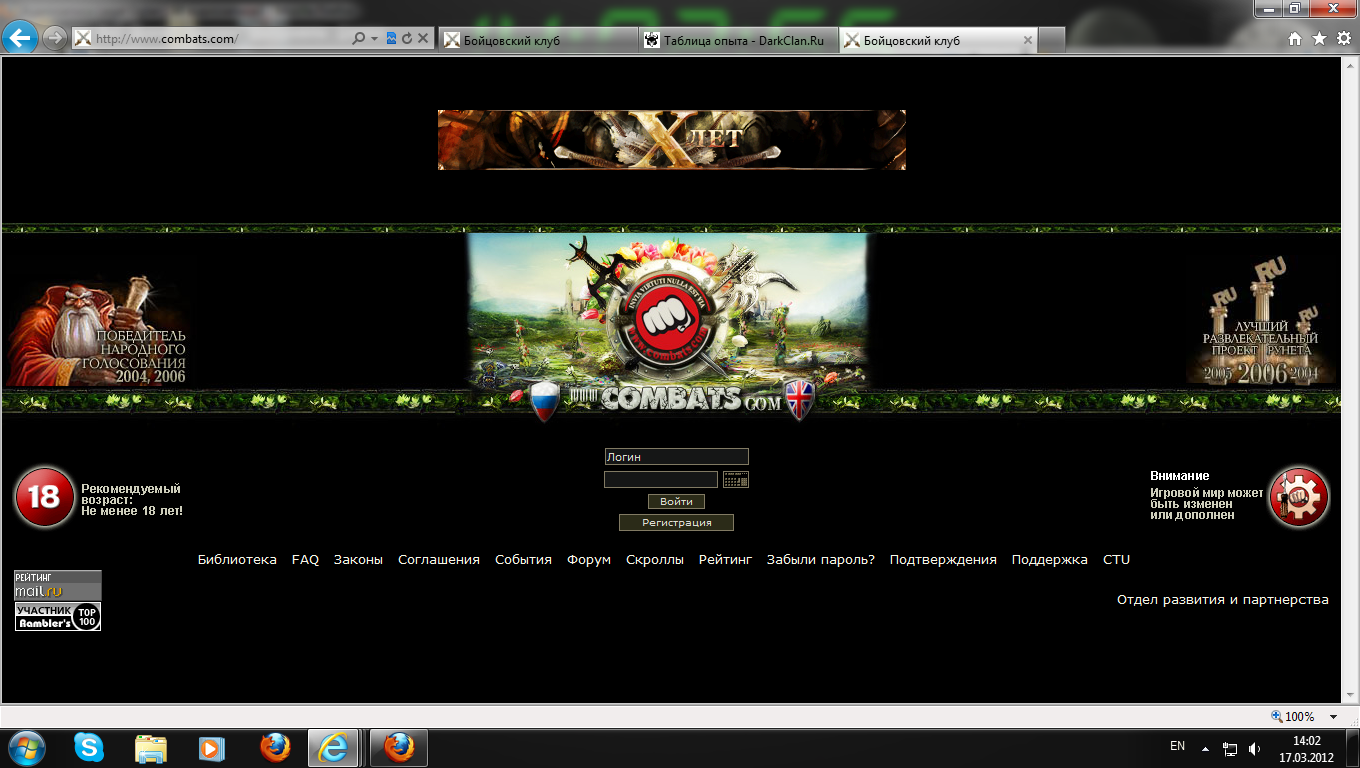
Task: Open a new blank tab
Action: click(x=1052, y=40)
